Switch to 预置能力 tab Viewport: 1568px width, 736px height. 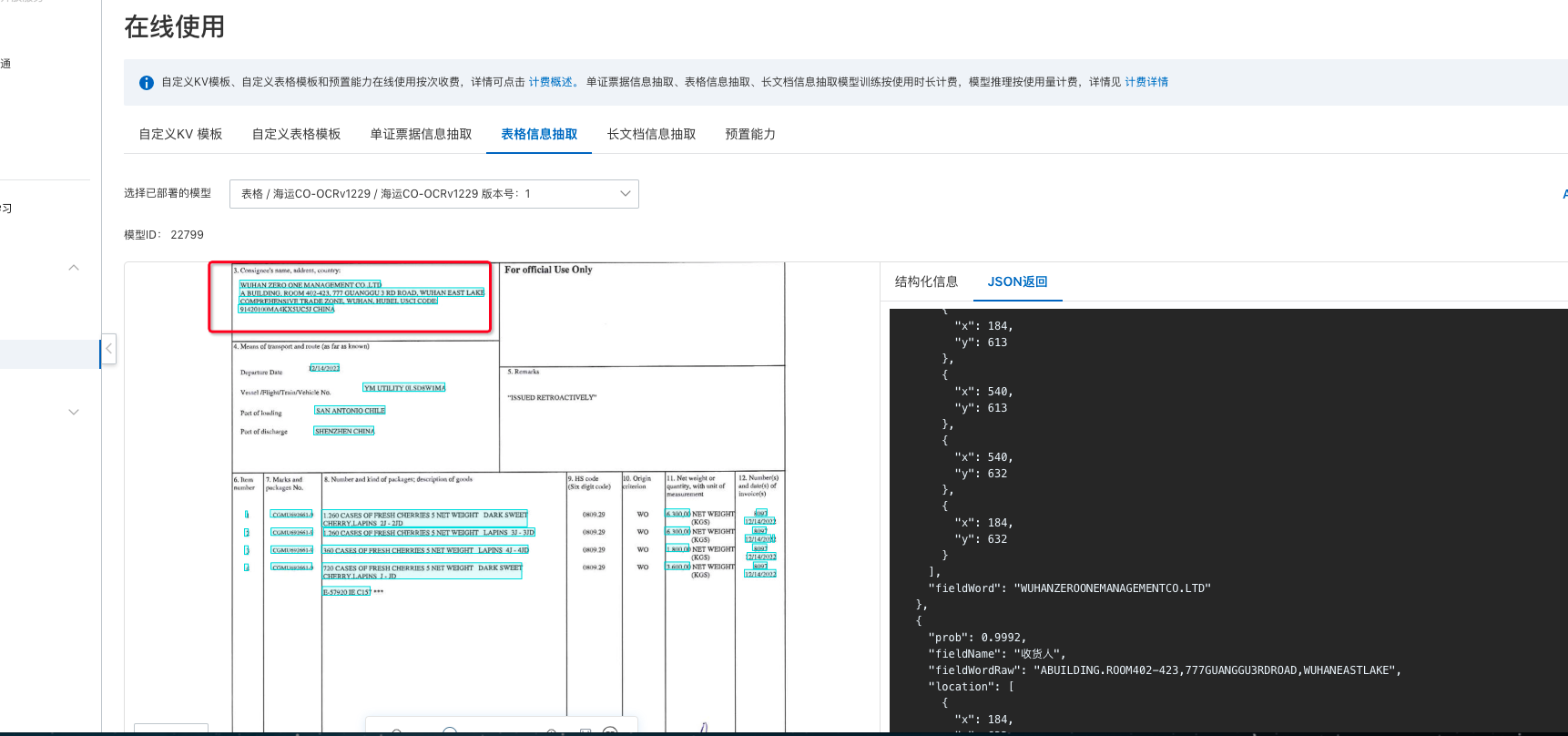(750, 134)
